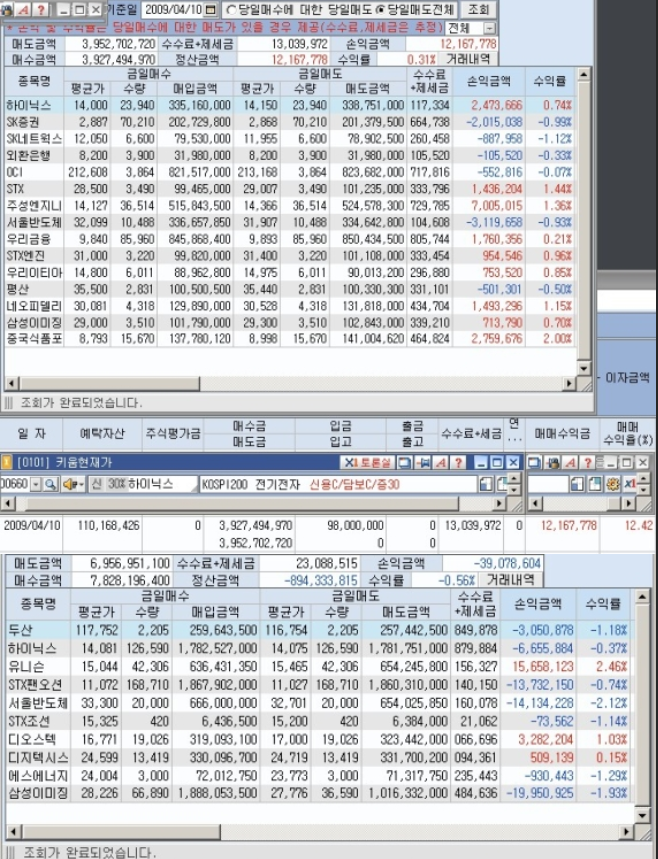Image resolution: width=658 pixels, height=859 pixels.
Task: Click the page icon right of 신용C/담보C/증30
Action: coord(485,484)
